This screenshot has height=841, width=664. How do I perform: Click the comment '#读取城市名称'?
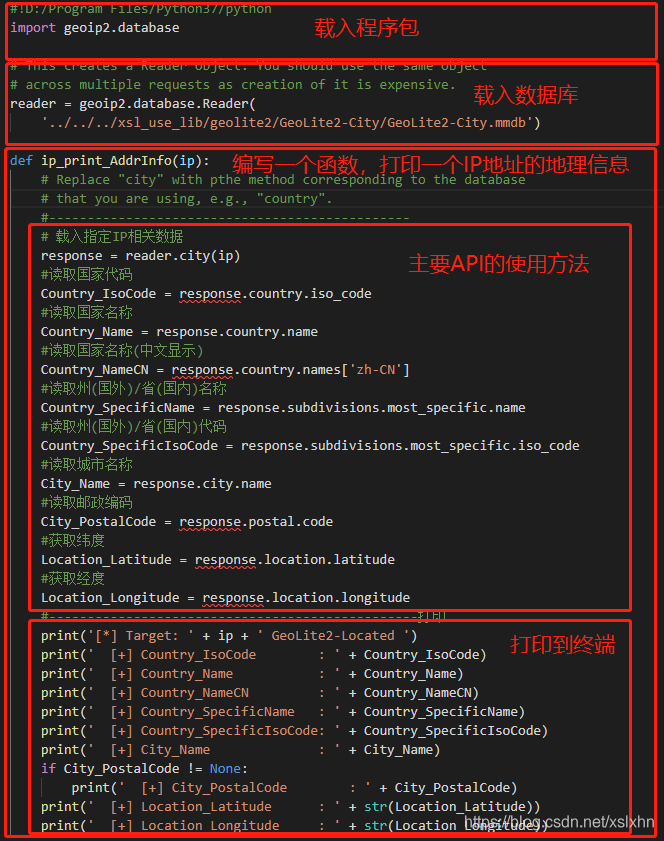pos(87,465)
